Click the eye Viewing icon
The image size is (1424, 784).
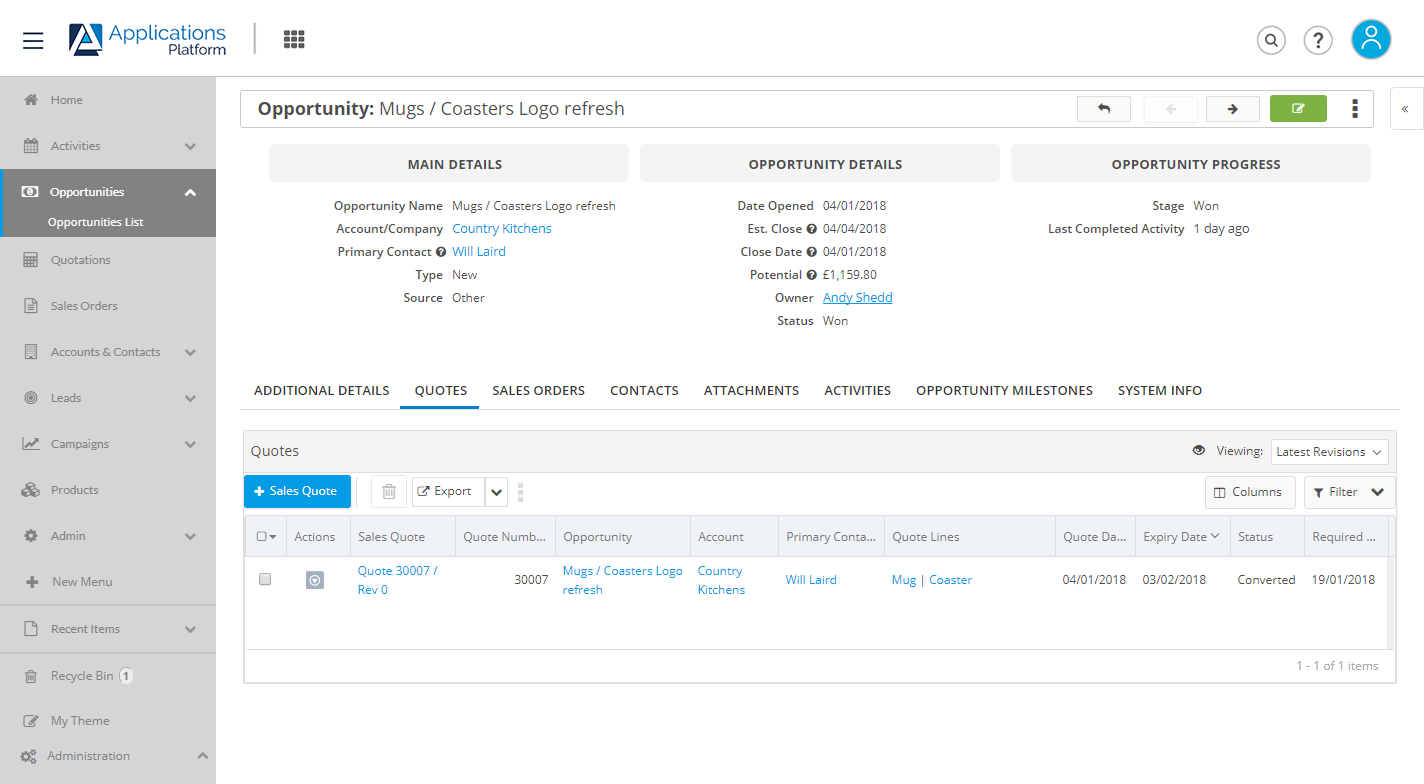pyautogui.click(x=1199, y=451)
